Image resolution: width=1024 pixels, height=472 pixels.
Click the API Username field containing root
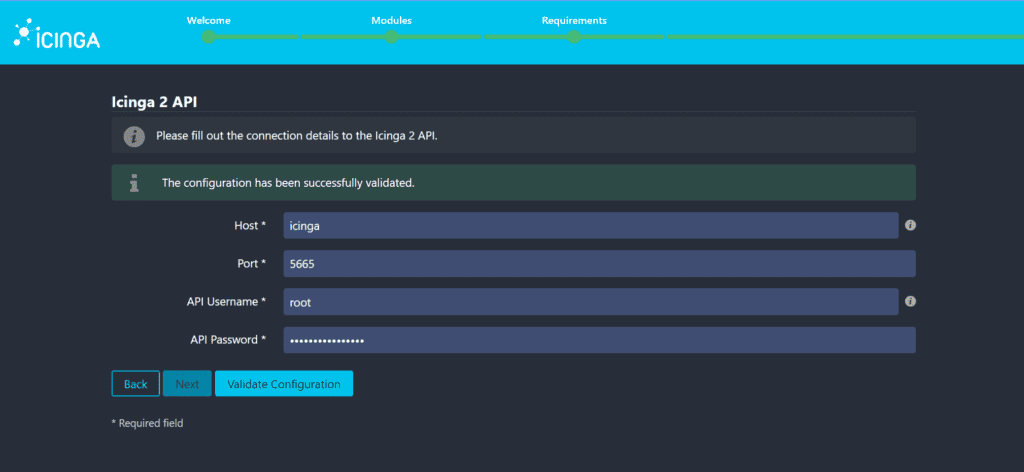pyautogui.click(x=590, y=302)
